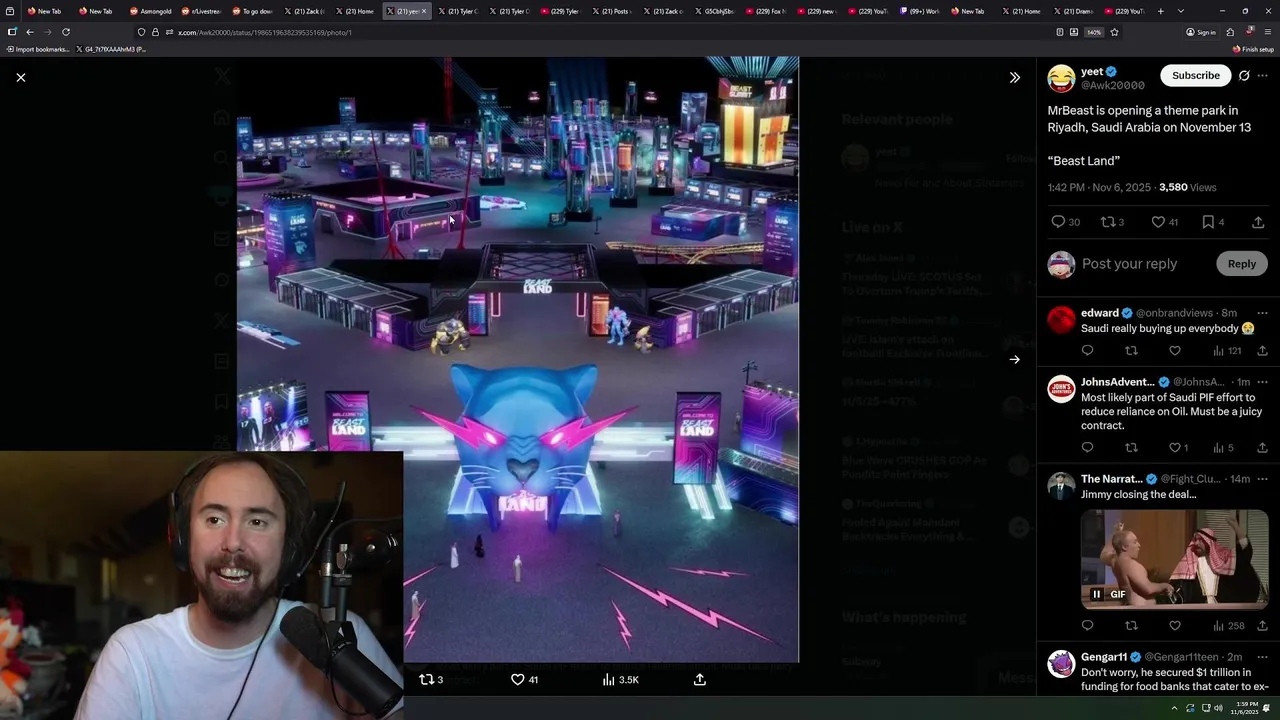Repost The Narrat...'s comment

pos(1131,626)
